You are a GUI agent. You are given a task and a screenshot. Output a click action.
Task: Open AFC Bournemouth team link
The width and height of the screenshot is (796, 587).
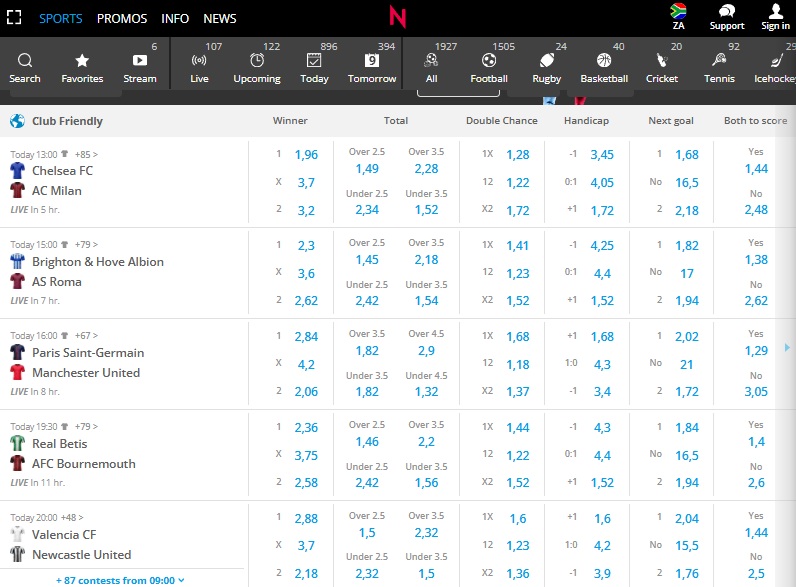point(84,464)
